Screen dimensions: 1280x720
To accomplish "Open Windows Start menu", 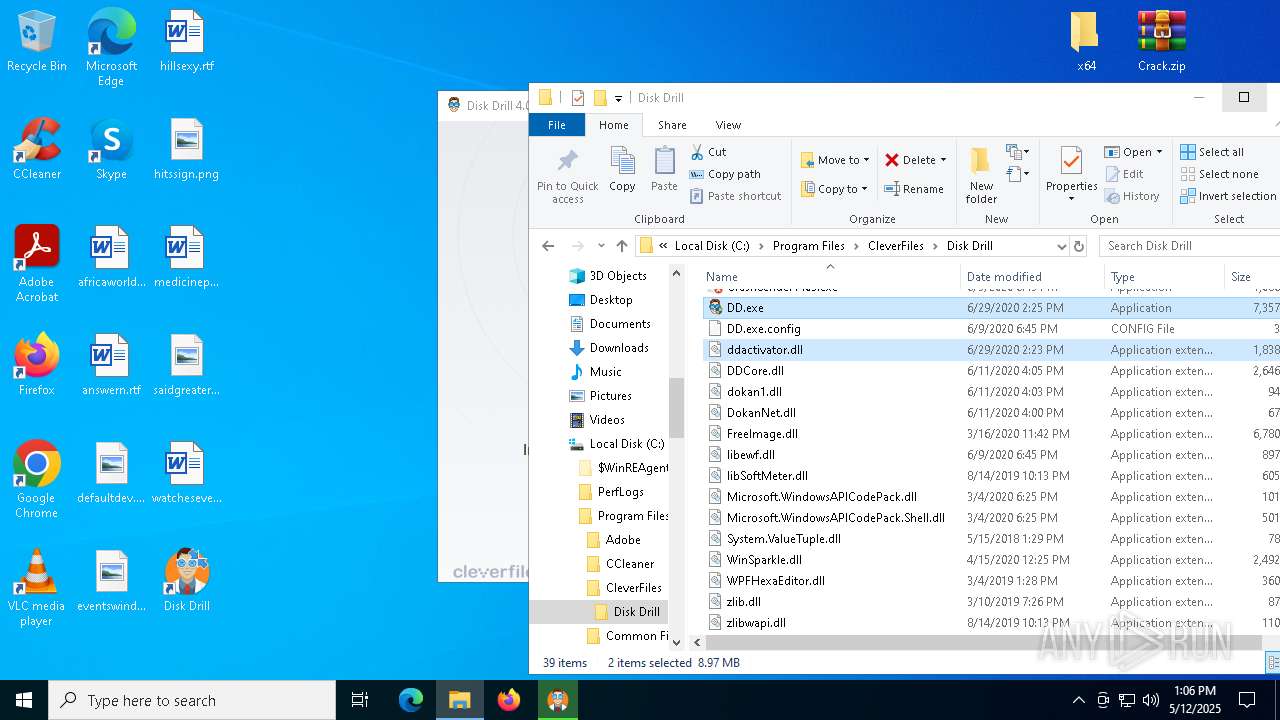I will [x=24, y=700].
